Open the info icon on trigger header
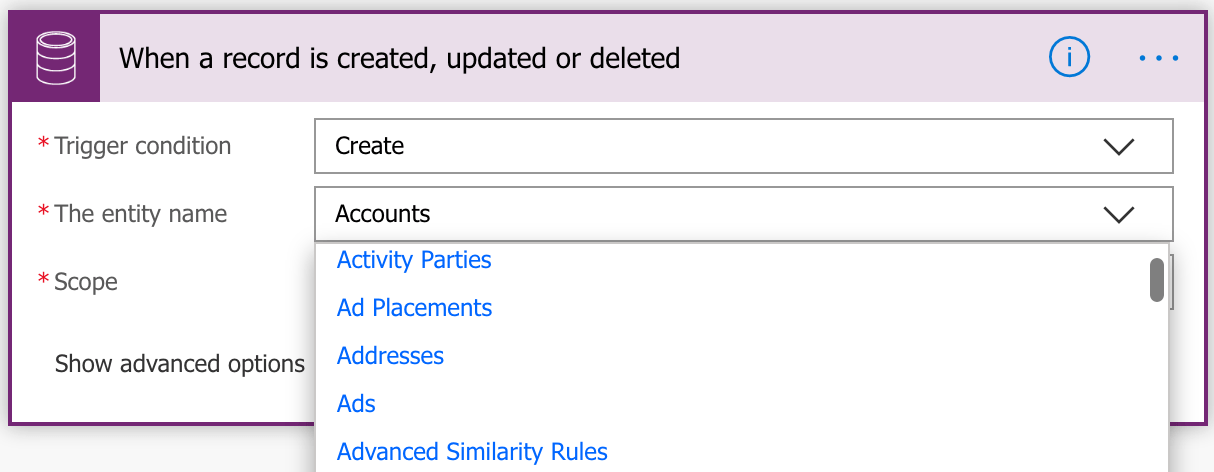The height and width of the screenshot is (472, 1214). (1068, 58)
